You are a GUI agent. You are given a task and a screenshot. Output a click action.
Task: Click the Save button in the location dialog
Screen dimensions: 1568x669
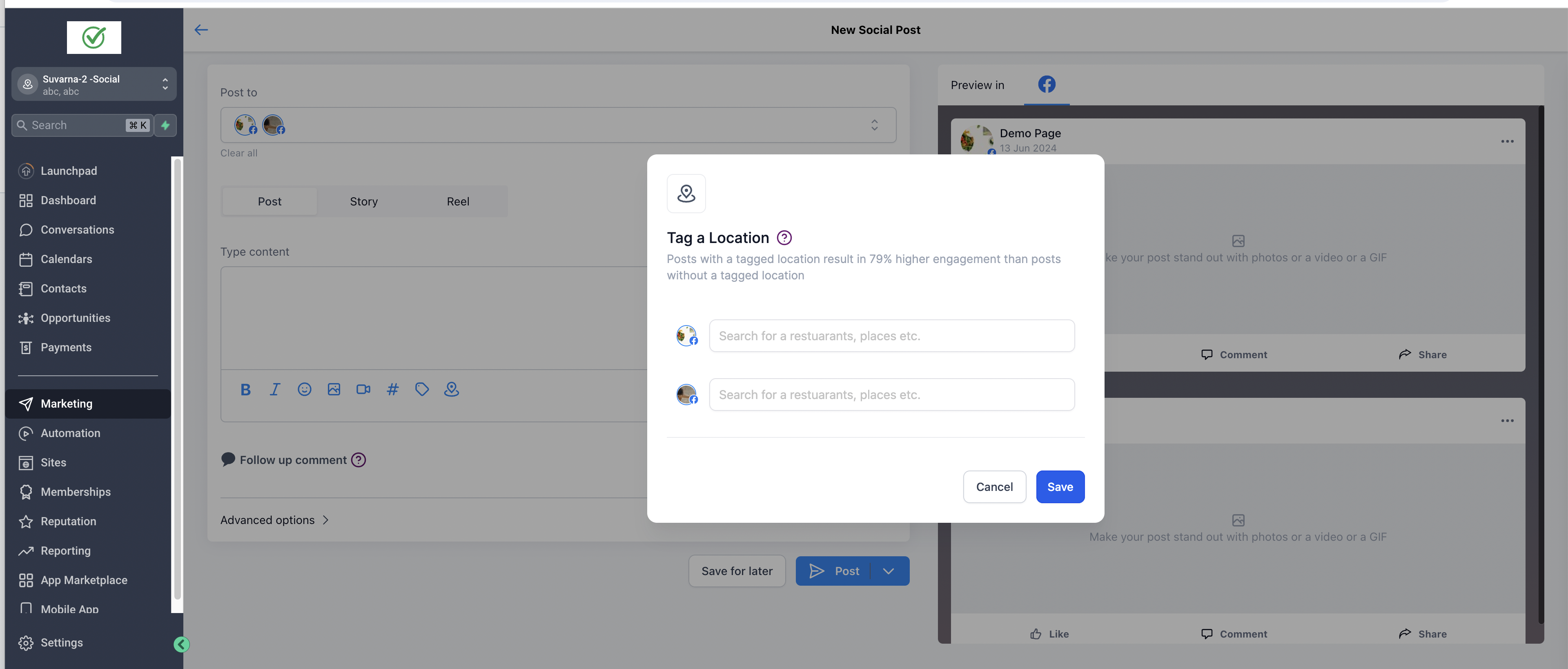click(x=1060, y=487)
